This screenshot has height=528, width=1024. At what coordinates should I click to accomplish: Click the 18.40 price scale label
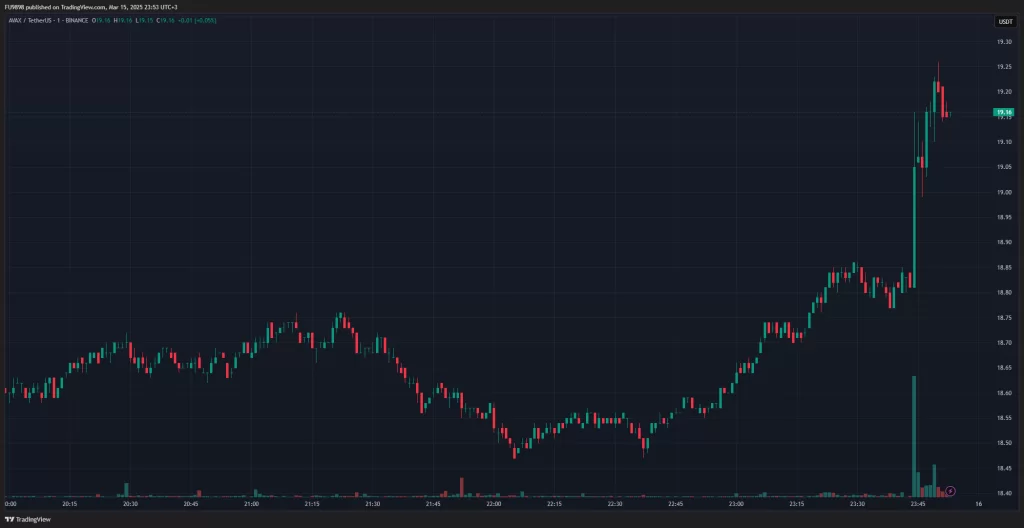coord(1002,493)
